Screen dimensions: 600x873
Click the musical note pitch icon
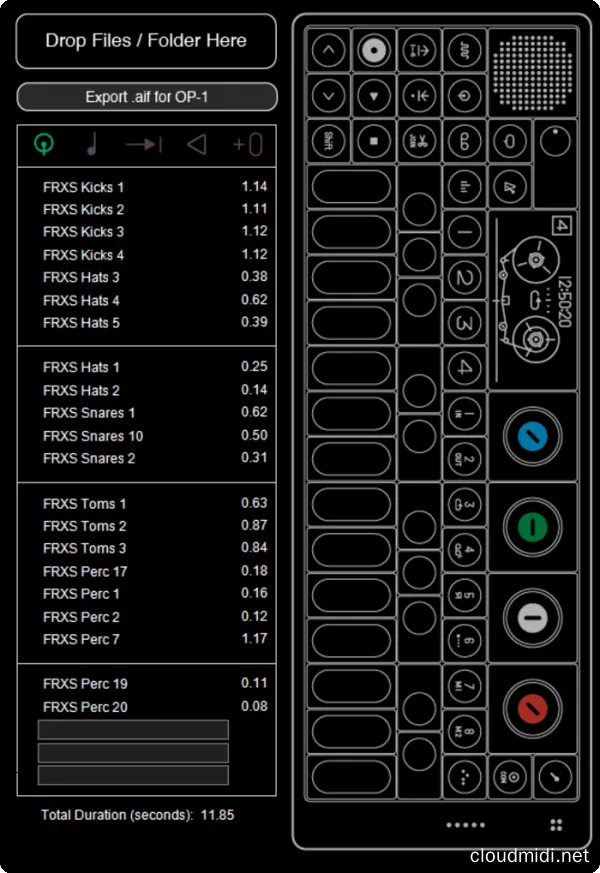coord(92,144)
